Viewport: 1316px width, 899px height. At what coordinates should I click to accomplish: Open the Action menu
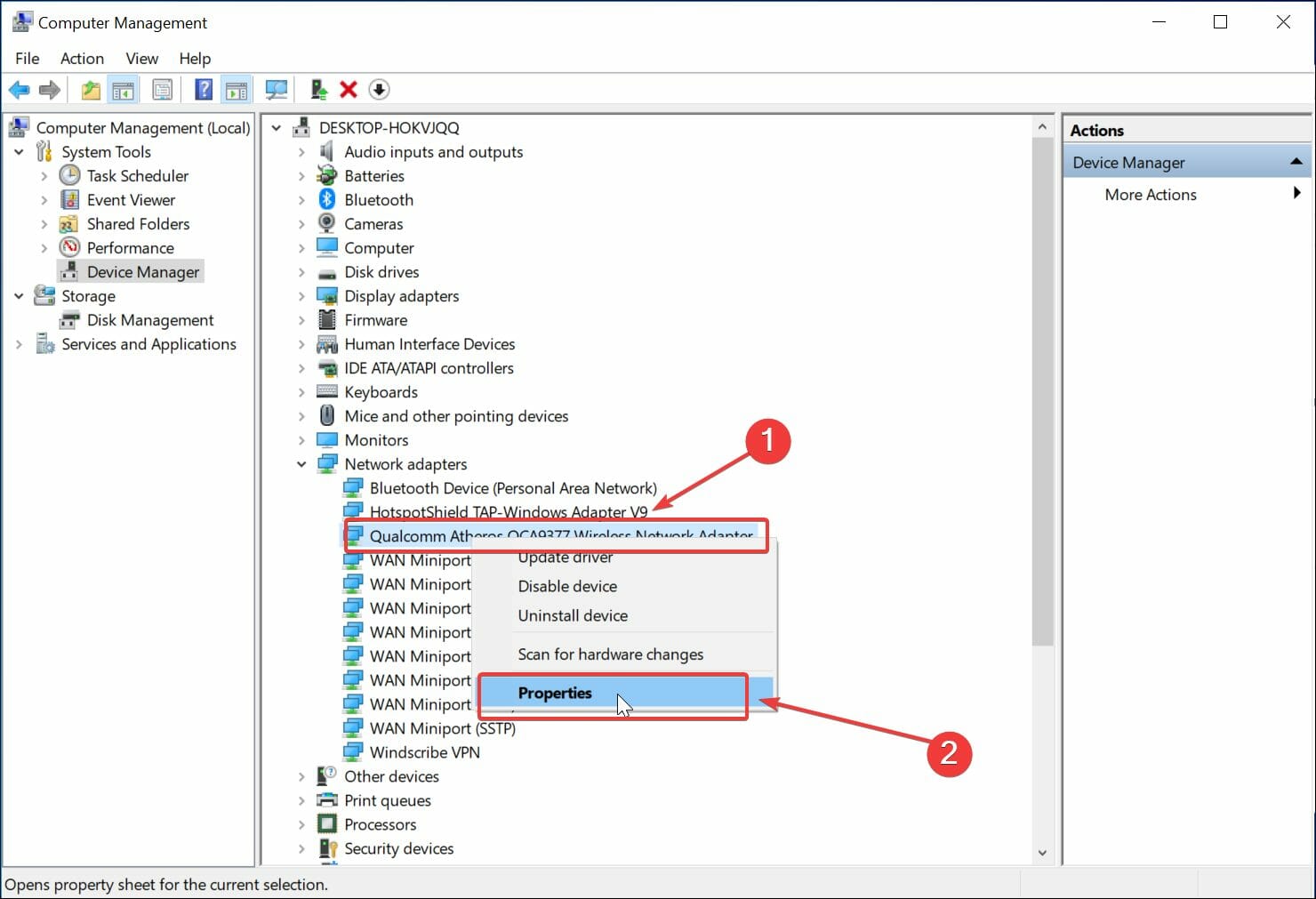click(82, 59)
